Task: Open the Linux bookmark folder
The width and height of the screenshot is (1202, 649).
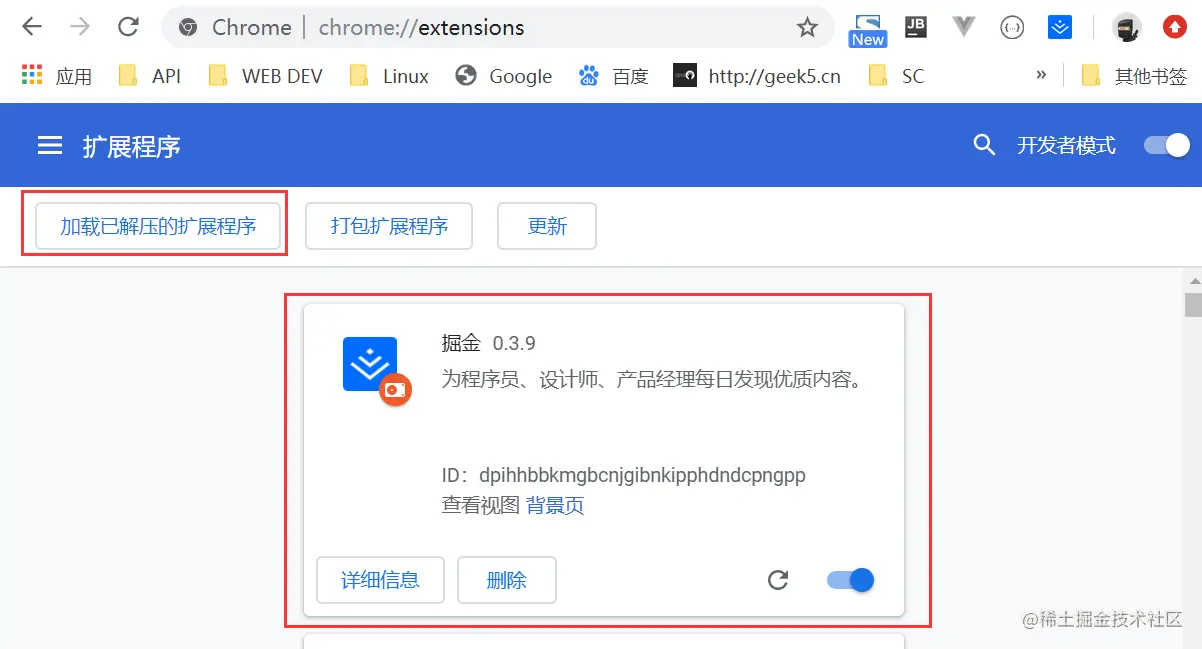Action: tap(388, 76)
